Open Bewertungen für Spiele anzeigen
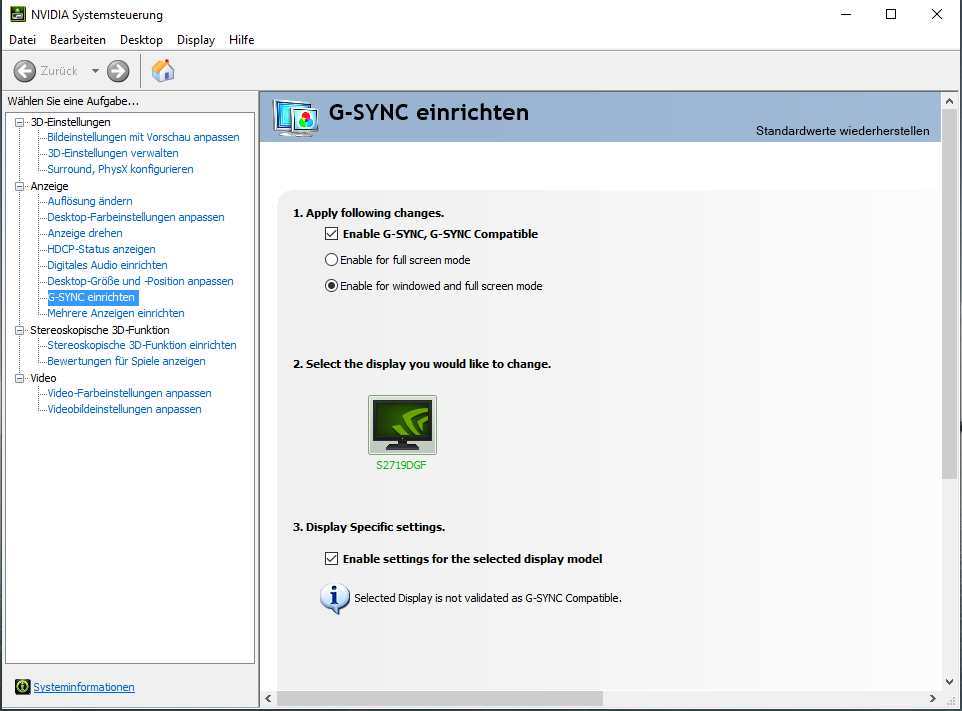The image size is (962, 711). [126, 361]
